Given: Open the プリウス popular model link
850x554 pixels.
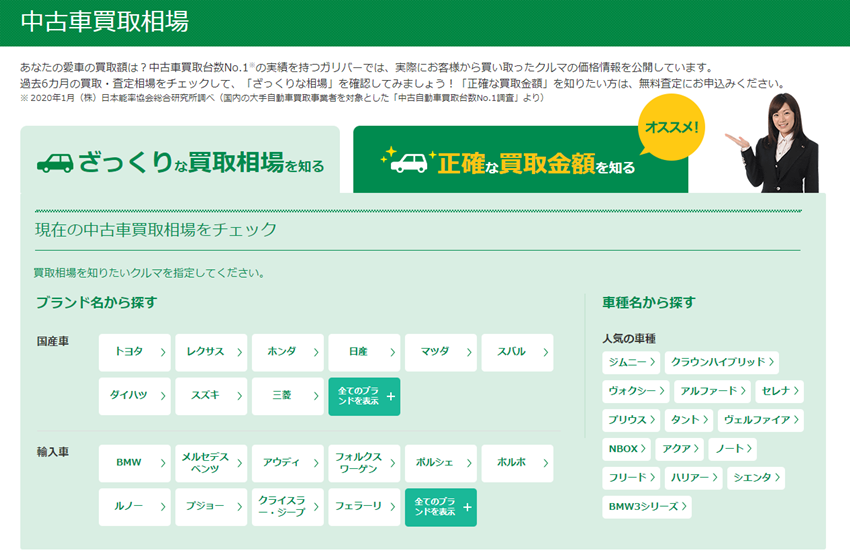Looking at the screenshot, I should (631, 421).
